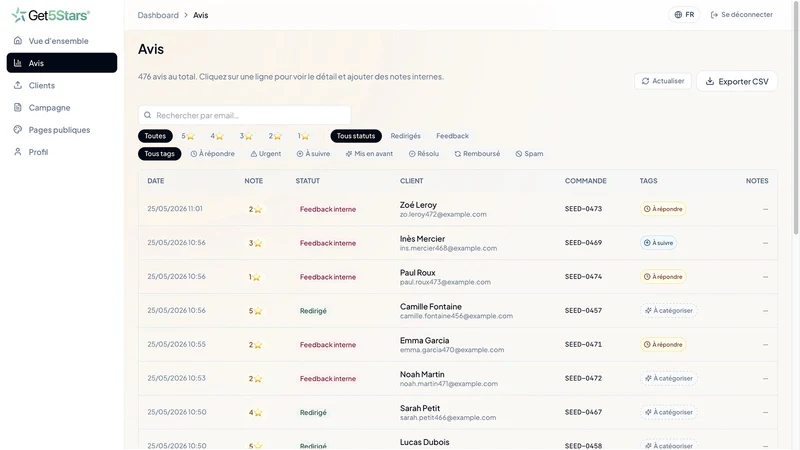Click À suivre tag on SEED-0469 row
Image resolution: width=800 pixels, height=450 pixels.
pos(658,243)
